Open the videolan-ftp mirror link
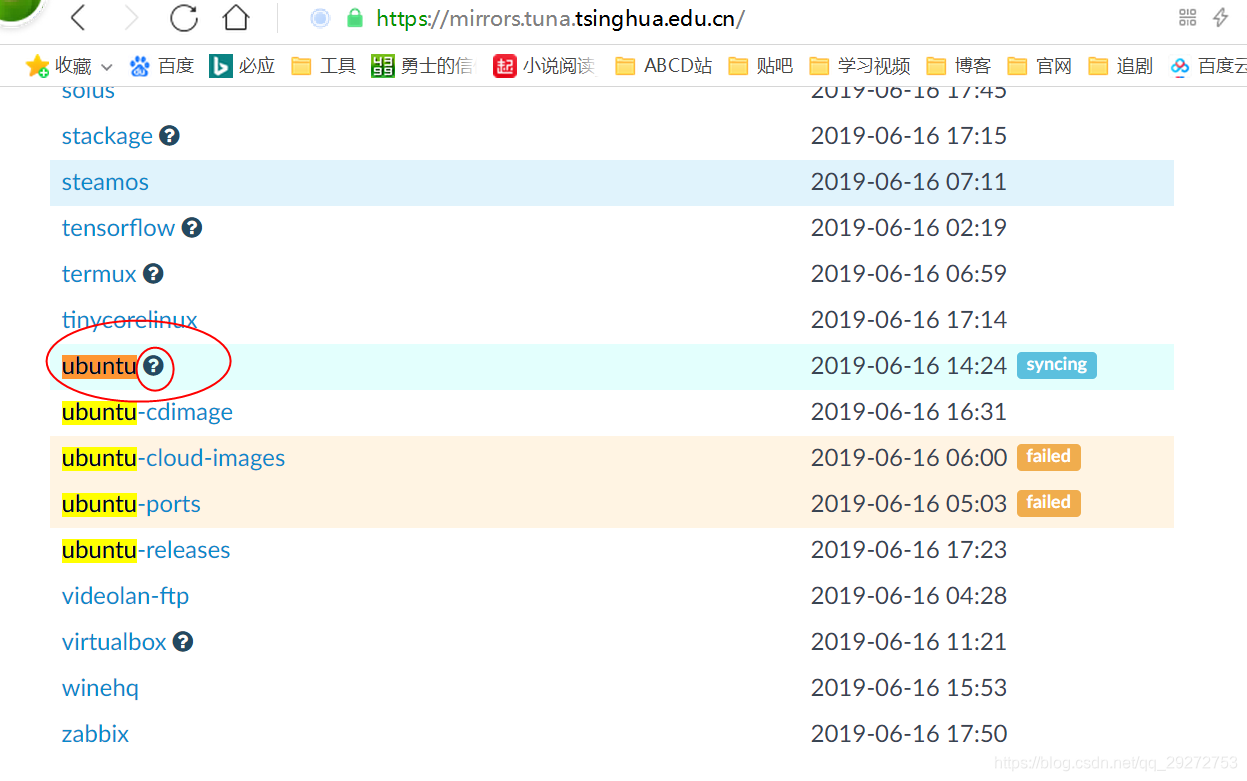This screenshot has height=781, width=1247. coord(125,596)
